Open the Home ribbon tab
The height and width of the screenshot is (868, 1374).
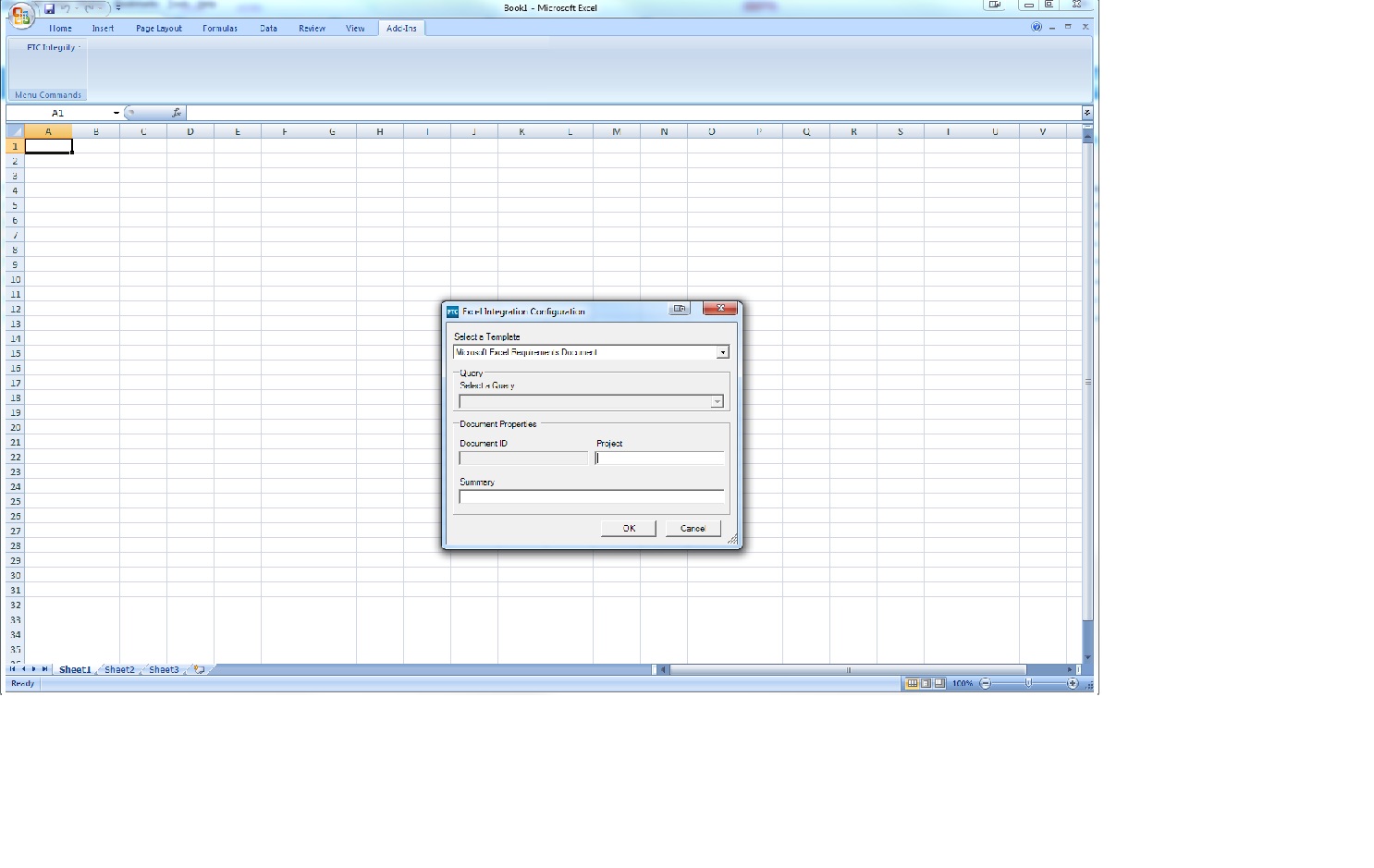pos(60,28)
